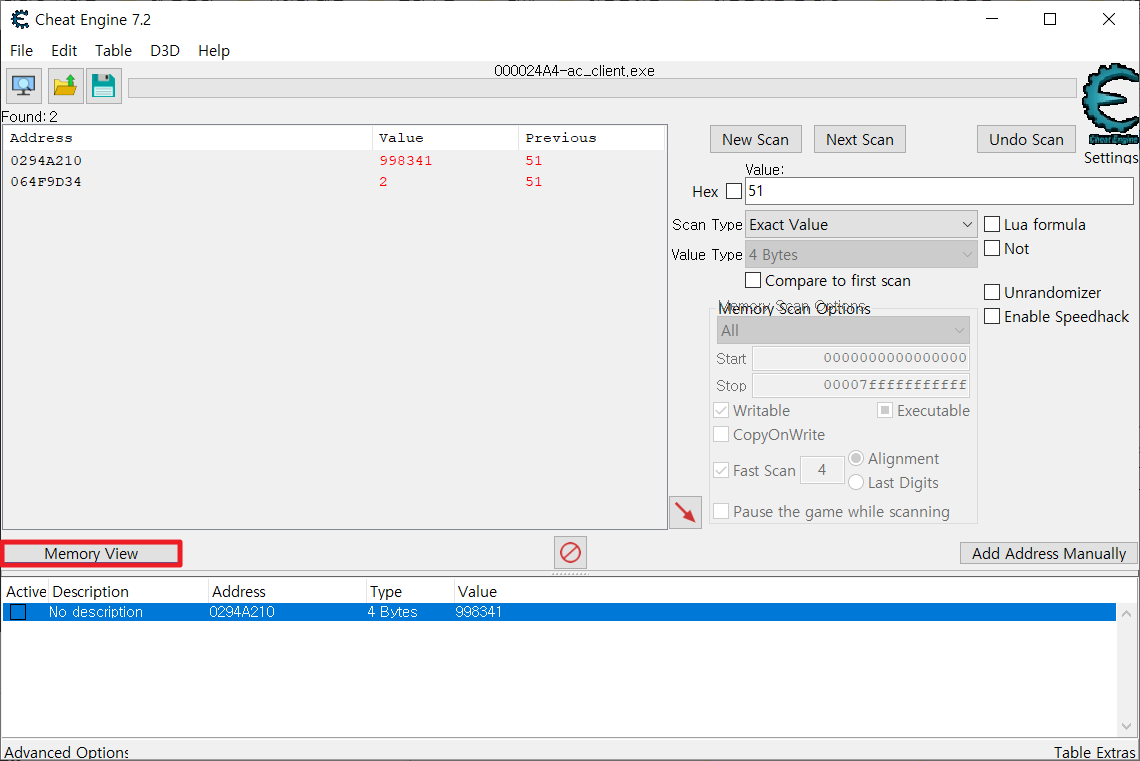
Task: Enable Pause the game while scanning
Action: 721,511
